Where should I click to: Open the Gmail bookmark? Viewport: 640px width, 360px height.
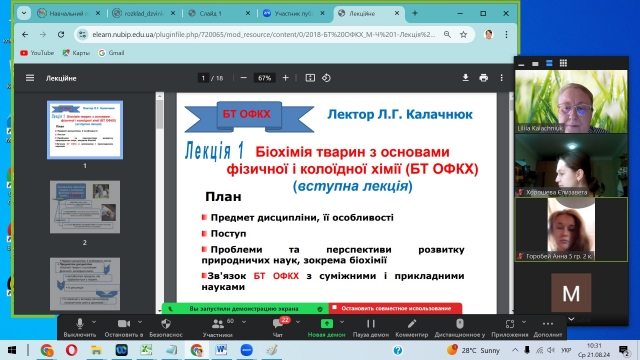pos(111,53)
